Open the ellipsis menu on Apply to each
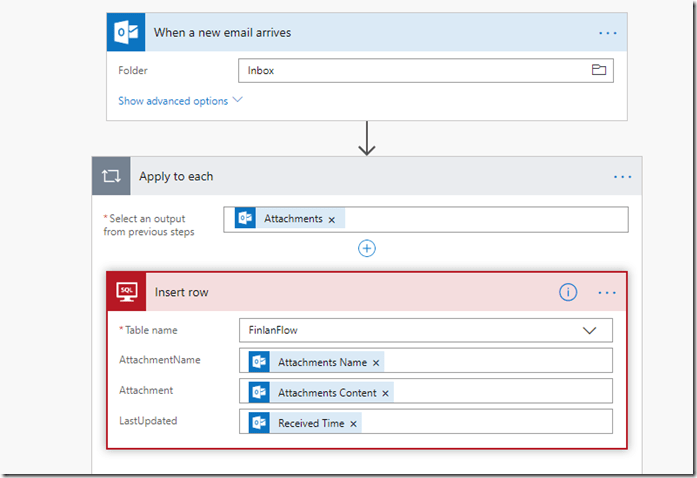This screenshot has height=478, width=697. tap(623, 177)
